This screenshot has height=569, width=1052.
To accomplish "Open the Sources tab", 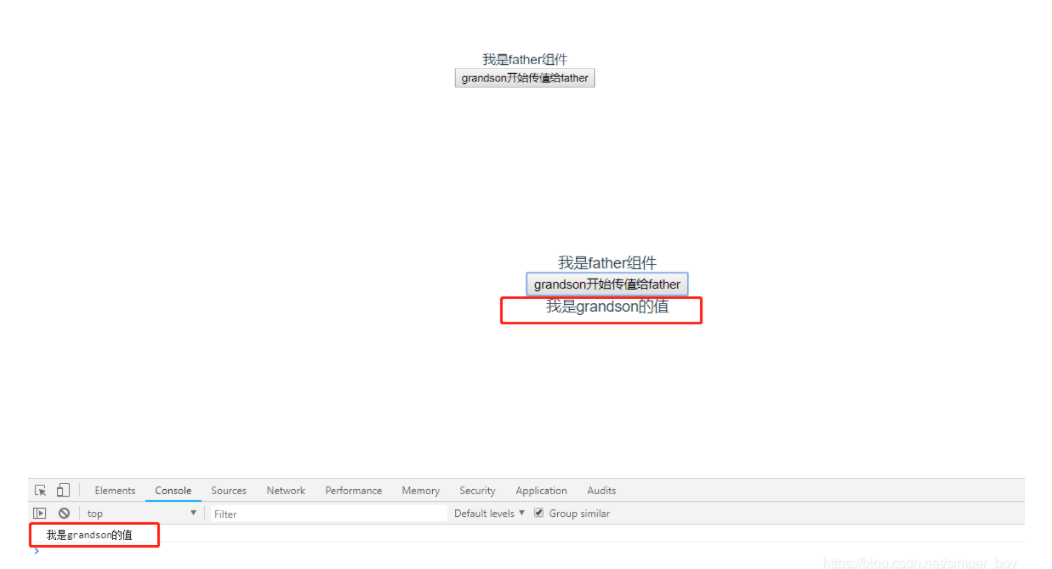I will (x=229, y=490).
